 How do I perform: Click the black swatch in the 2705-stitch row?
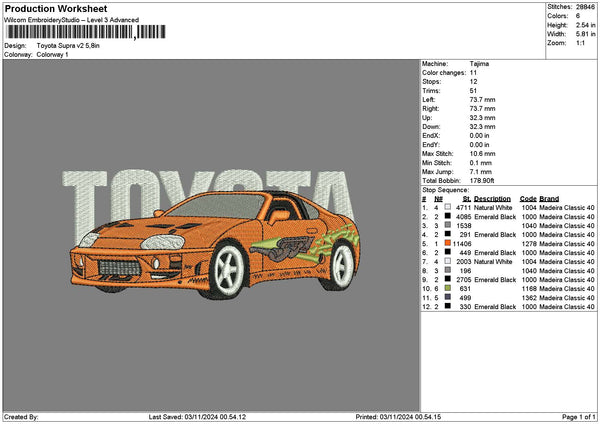pos(447,279)
